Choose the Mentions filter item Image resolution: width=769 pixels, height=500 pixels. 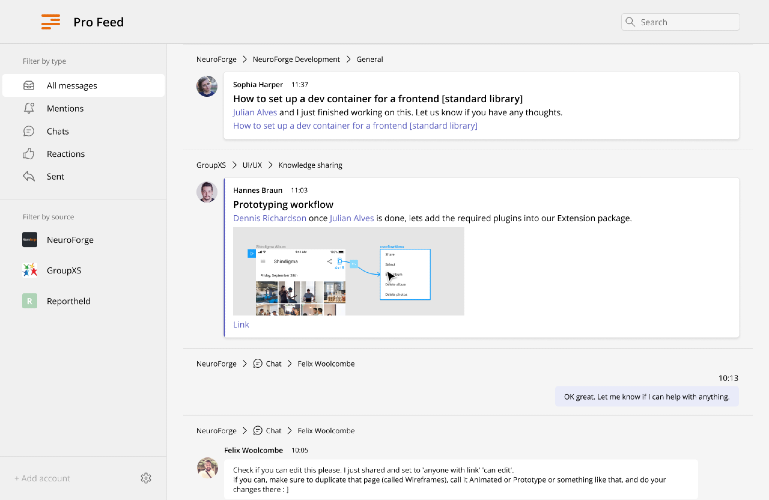[x=83, y=108]
